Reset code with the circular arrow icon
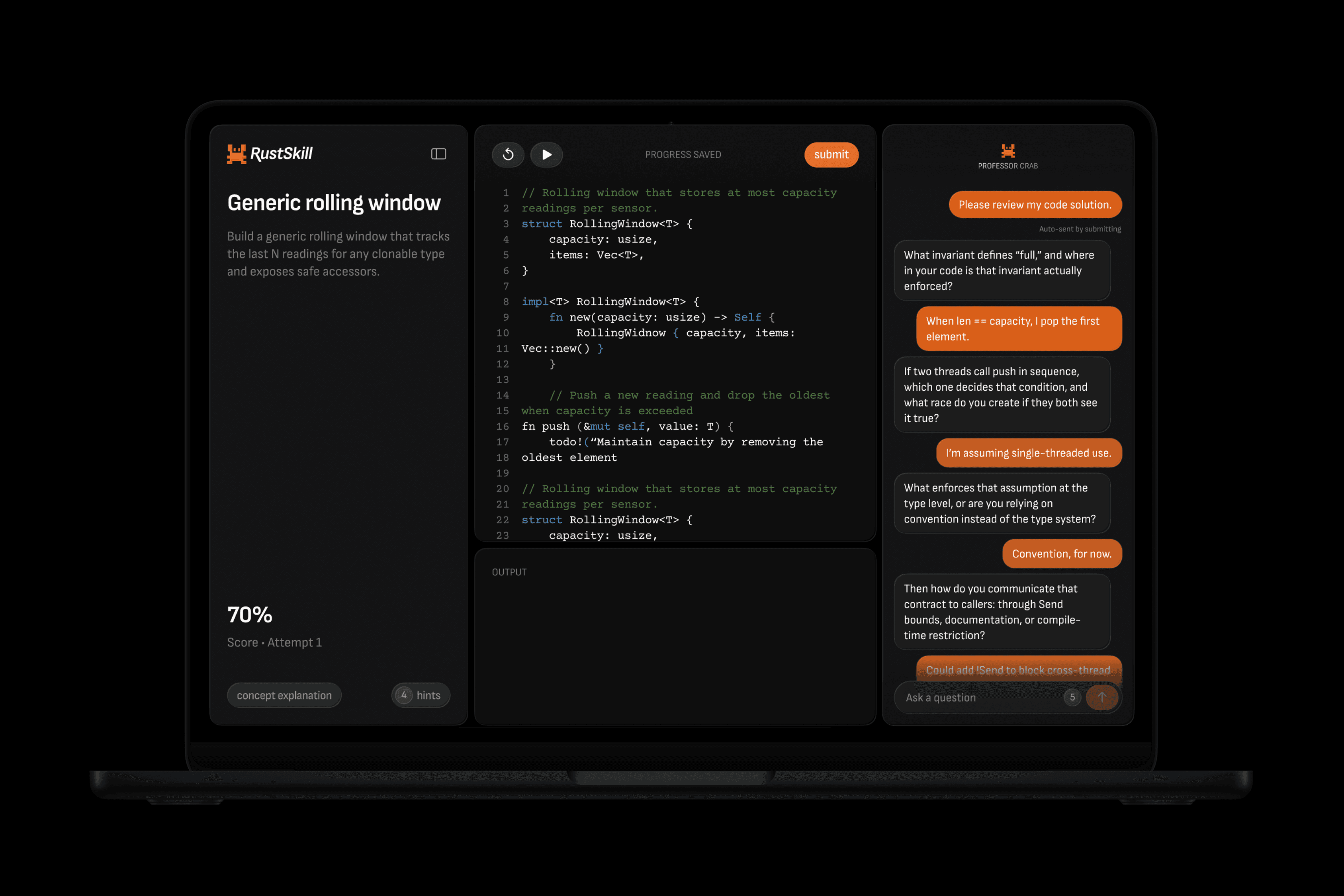 pos(508,154)
